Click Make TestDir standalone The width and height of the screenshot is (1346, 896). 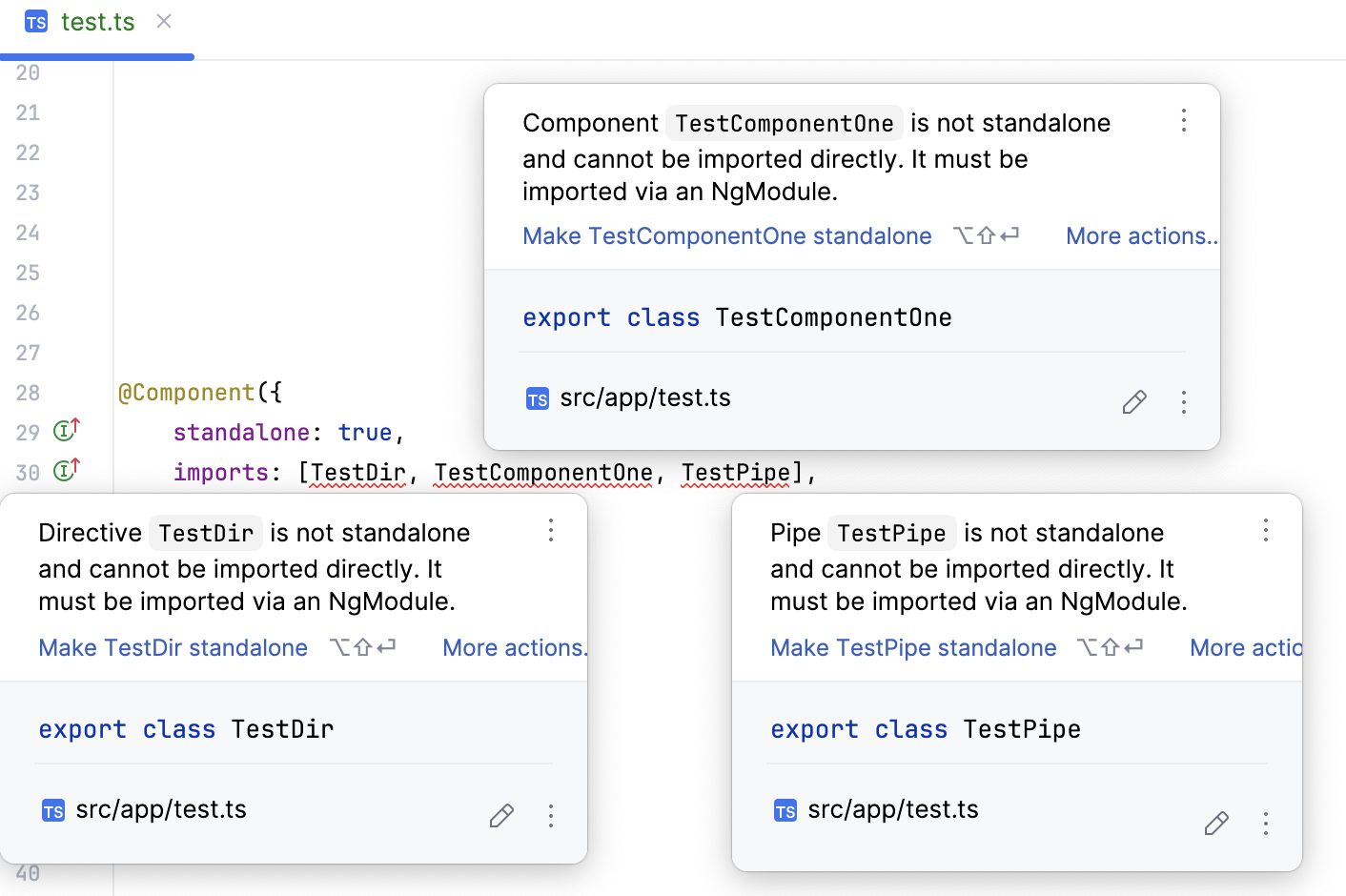click(x=173, y=647)
